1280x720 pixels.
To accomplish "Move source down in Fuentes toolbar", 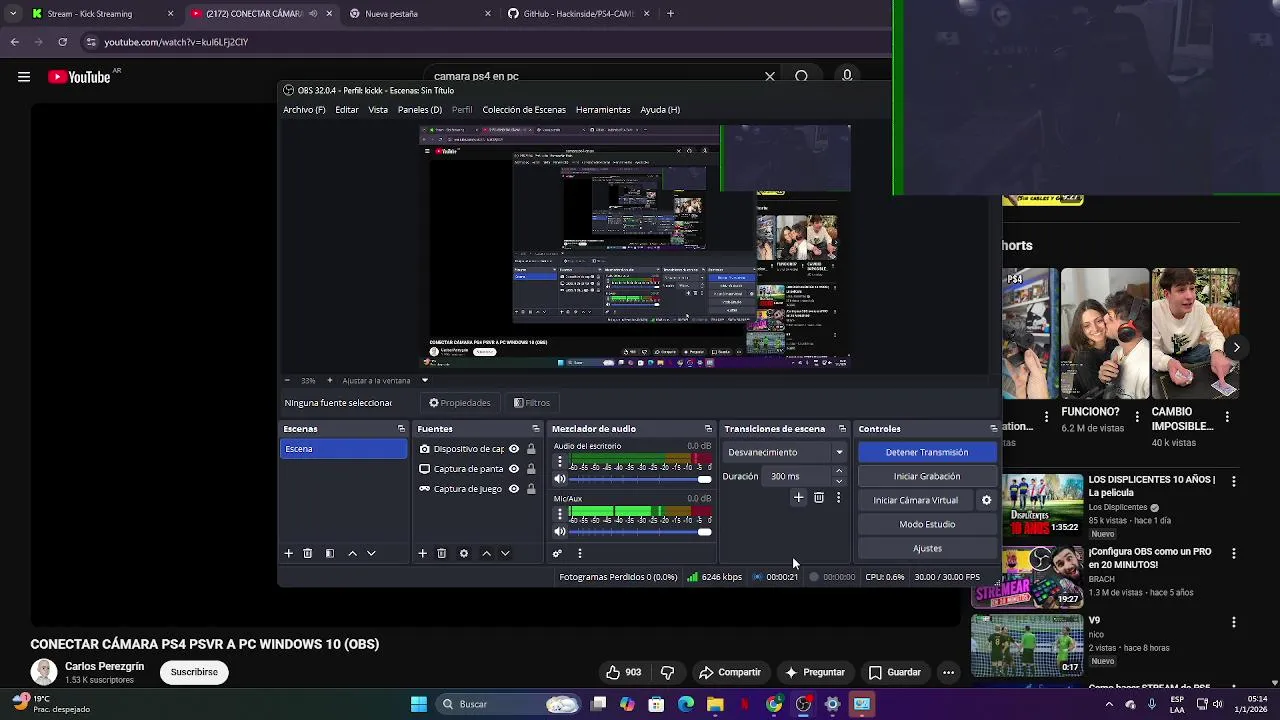I will pos(505,553).
